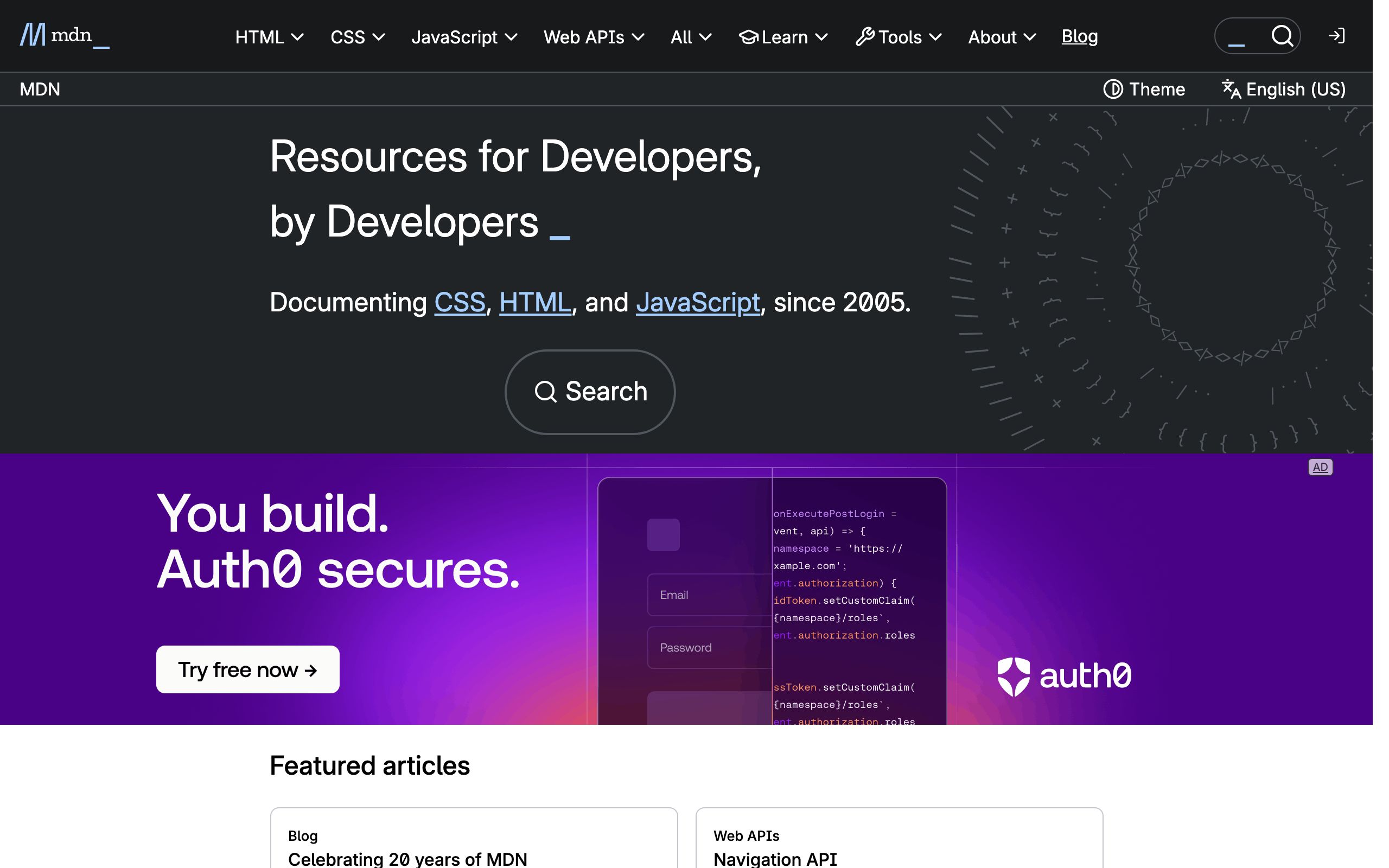This screenshot has height=868, width=1389.
Task: Open the About navigation menu
Action: [x=1002, y=37]
